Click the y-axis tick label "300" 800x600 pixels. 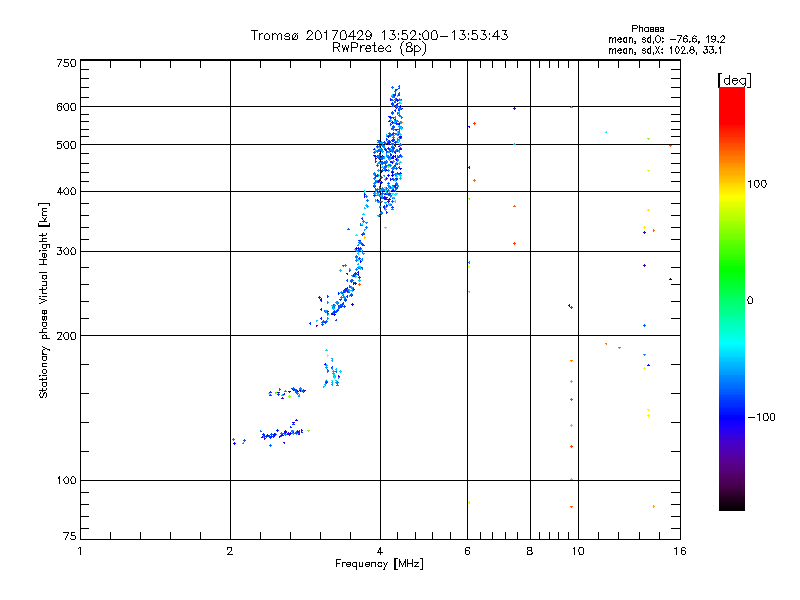tap(66, 252)
